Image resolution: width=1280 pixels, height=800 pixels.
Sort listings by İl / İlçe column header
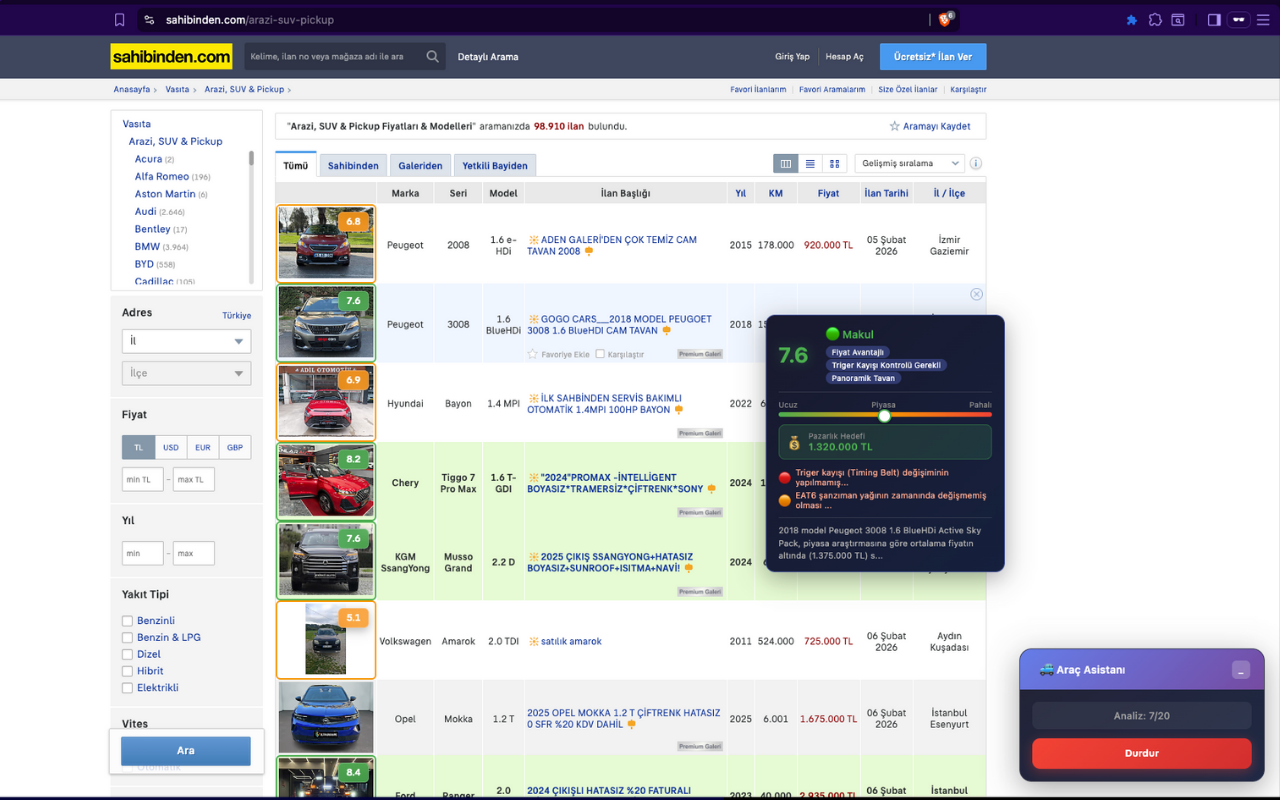950,193
